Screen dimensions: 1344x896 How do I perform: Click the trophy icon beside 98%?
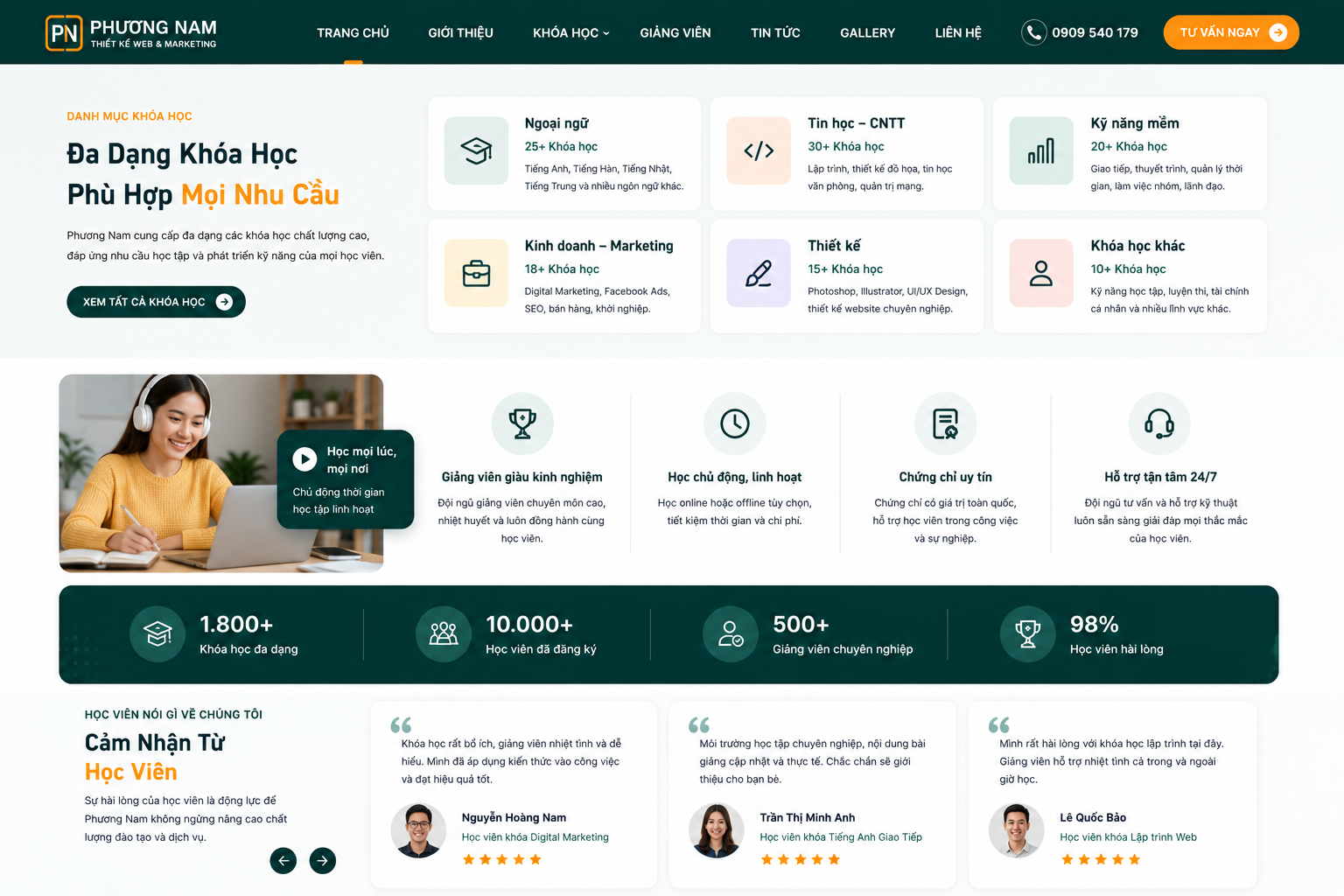[1028, 633]
